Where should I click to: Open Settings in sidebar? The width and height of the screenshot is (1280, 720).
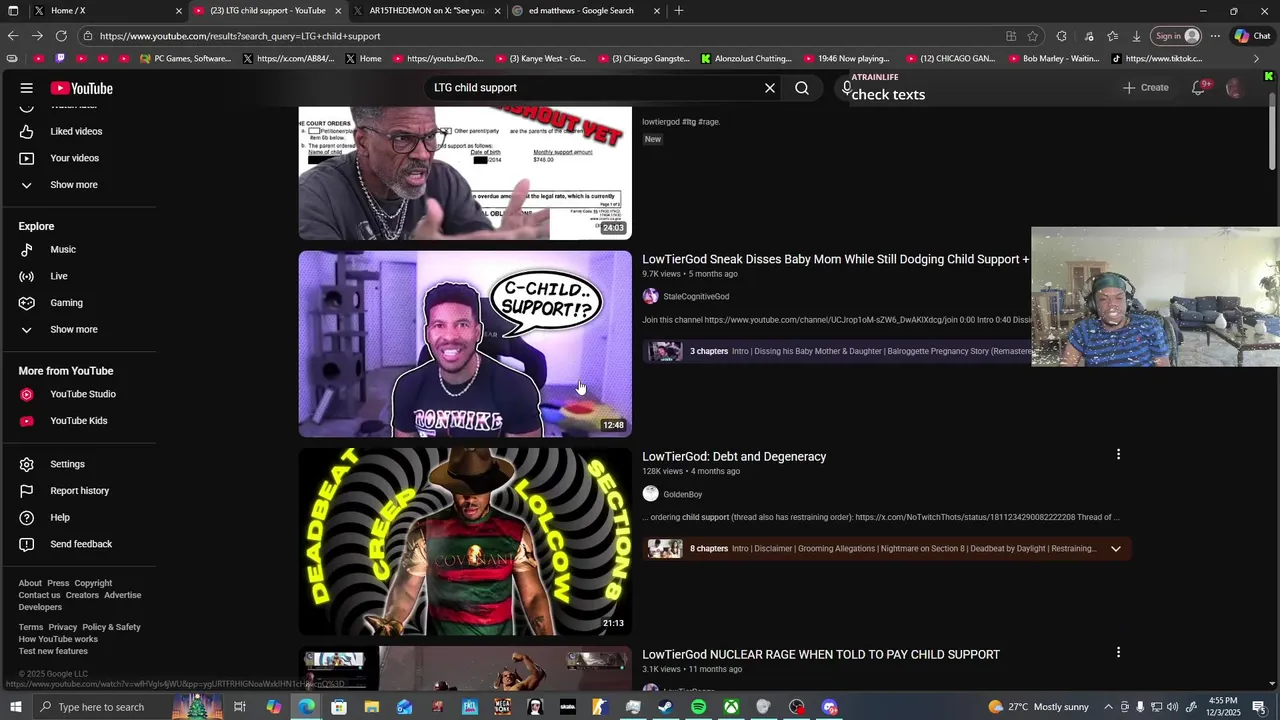pyautogui.click(x=67, y=464)
